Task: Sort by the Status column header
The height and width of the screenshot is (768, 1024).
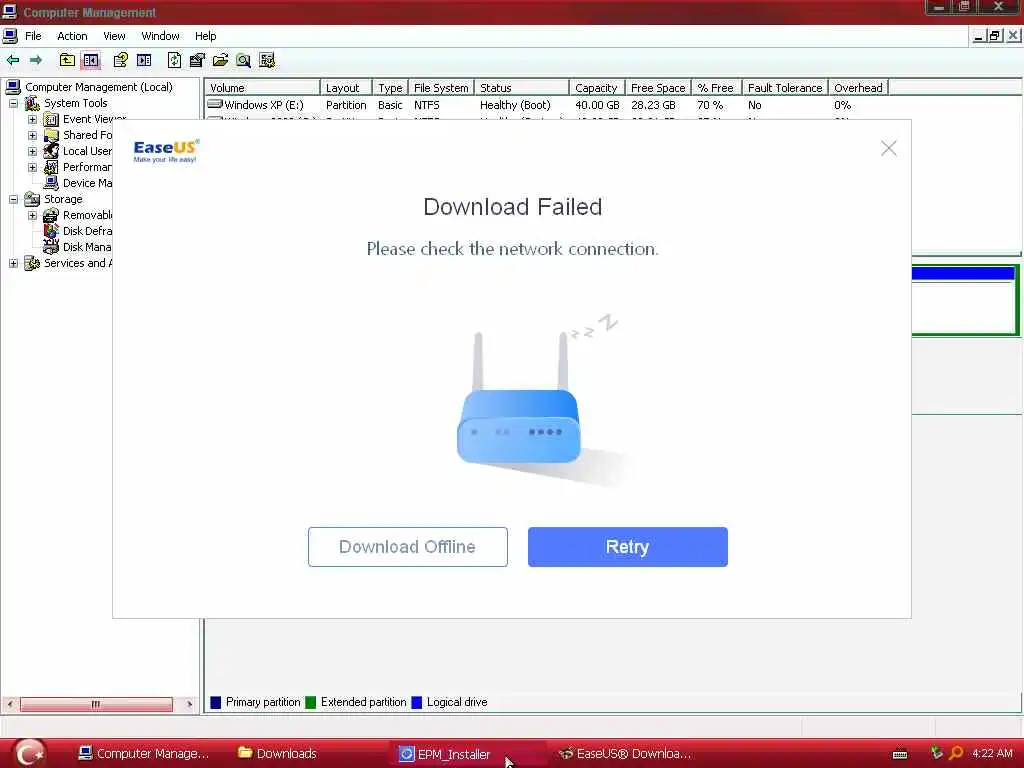Action: [521, 88]
